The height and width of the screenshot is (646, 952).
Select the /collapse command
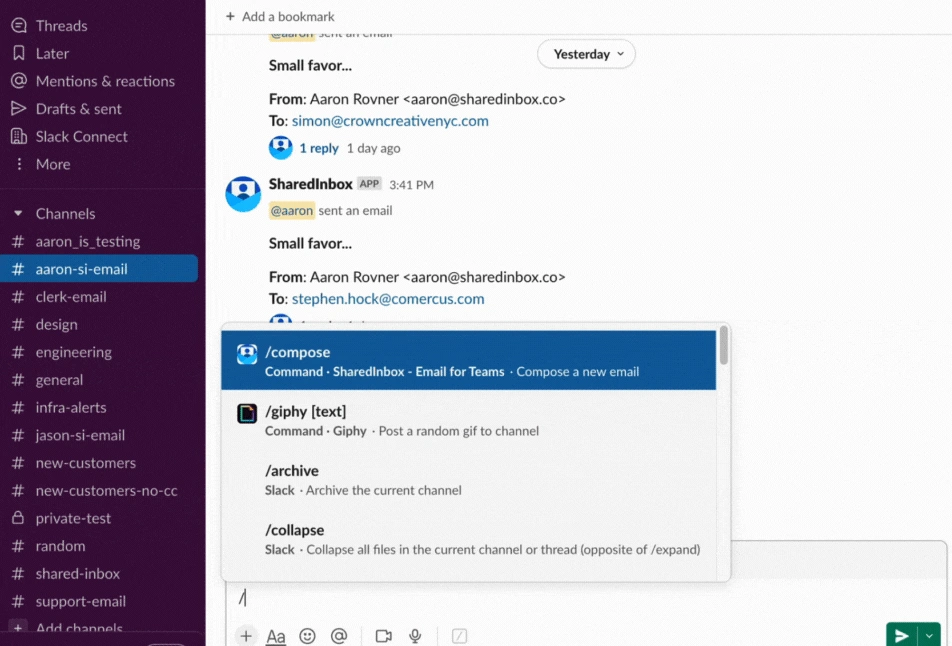[x=468, y=539]
